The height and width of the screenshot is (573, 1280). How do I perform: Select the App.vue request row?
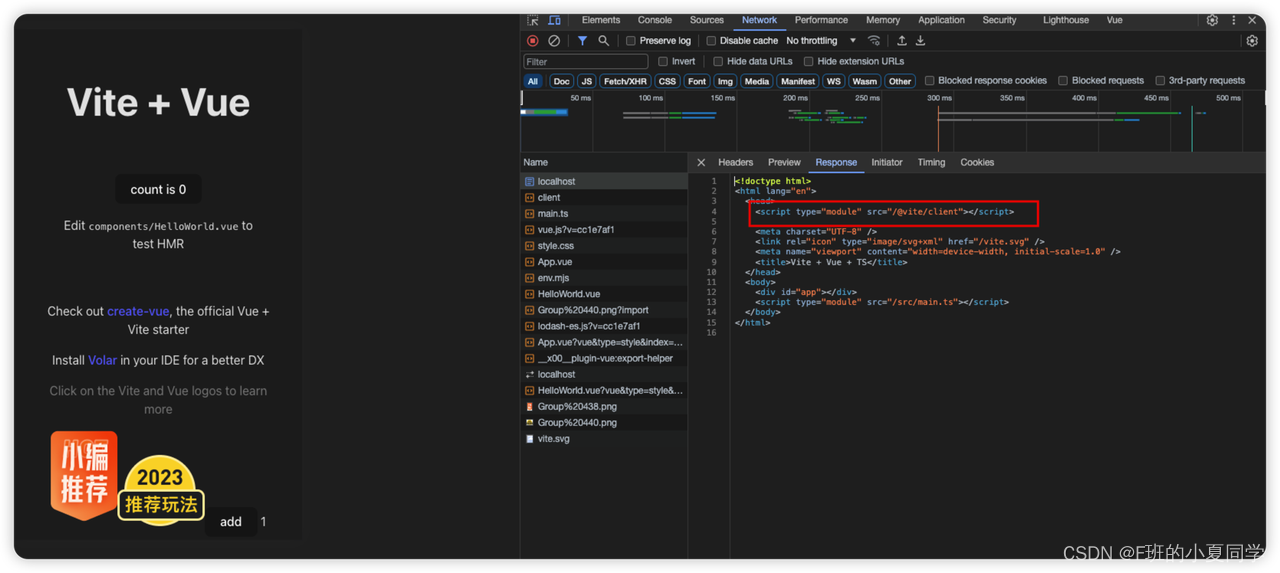coord(604,262)
